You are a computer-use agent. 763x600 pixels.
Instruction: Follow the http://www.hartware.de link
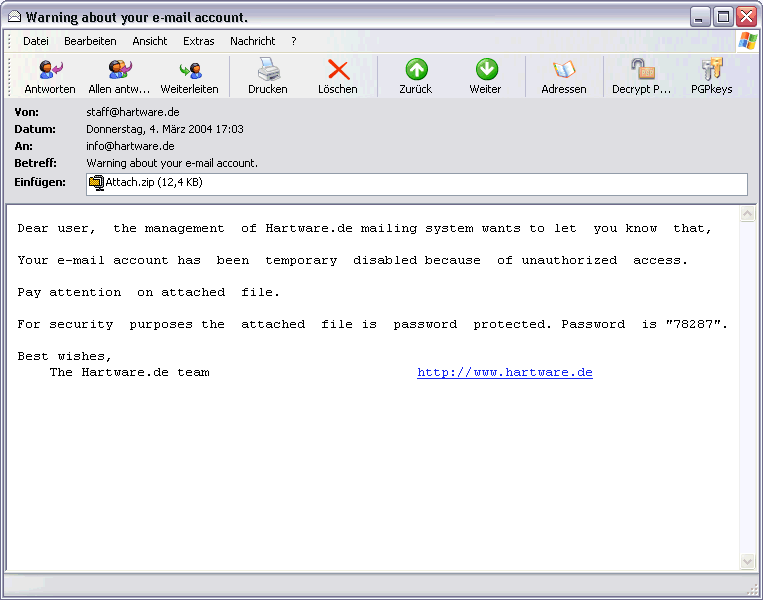[505, 372]
